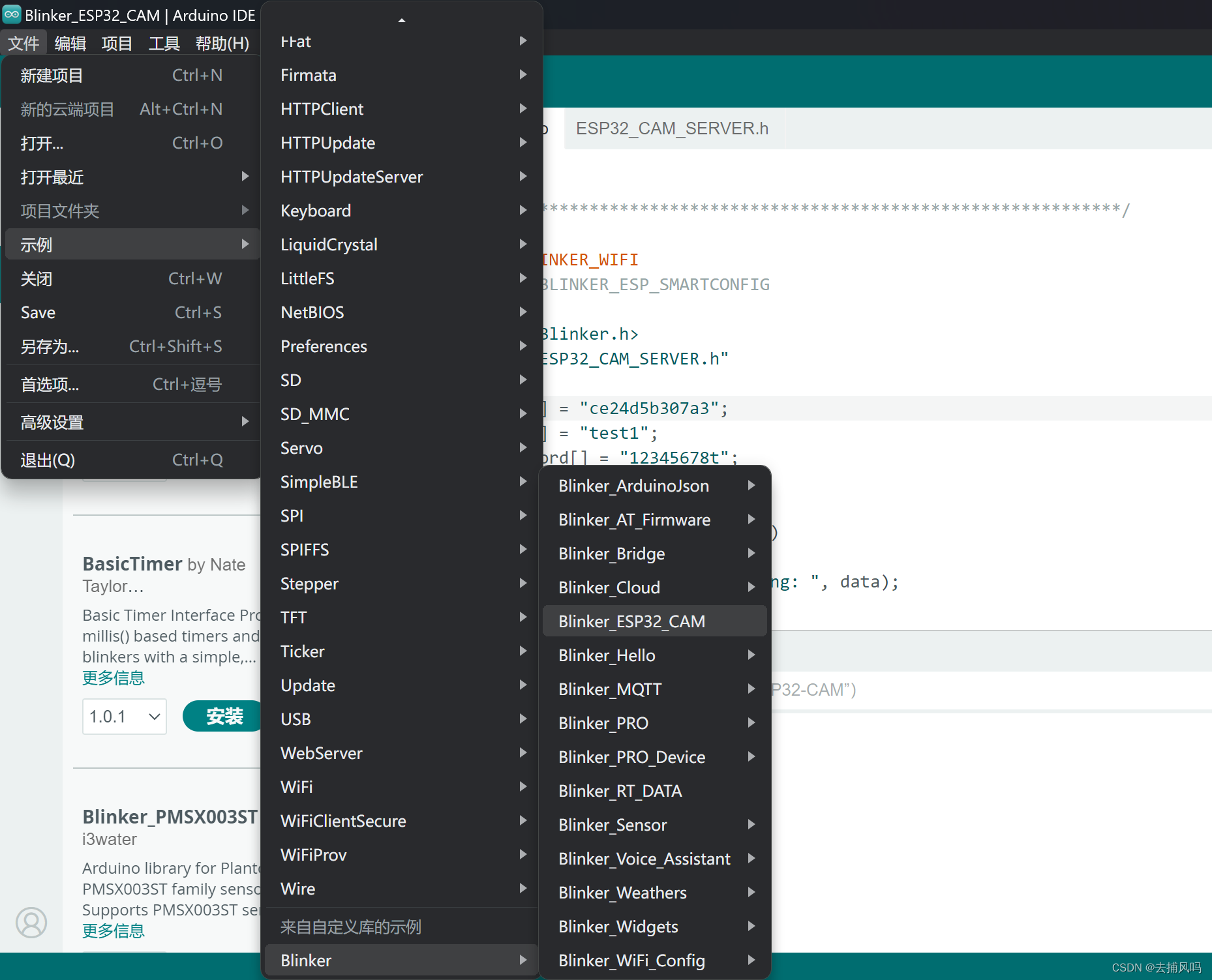Image resolution: width=1212 pixels, height=980 pixels.
Task: Open NetBIOS examples entry
Action: (402, 312)
